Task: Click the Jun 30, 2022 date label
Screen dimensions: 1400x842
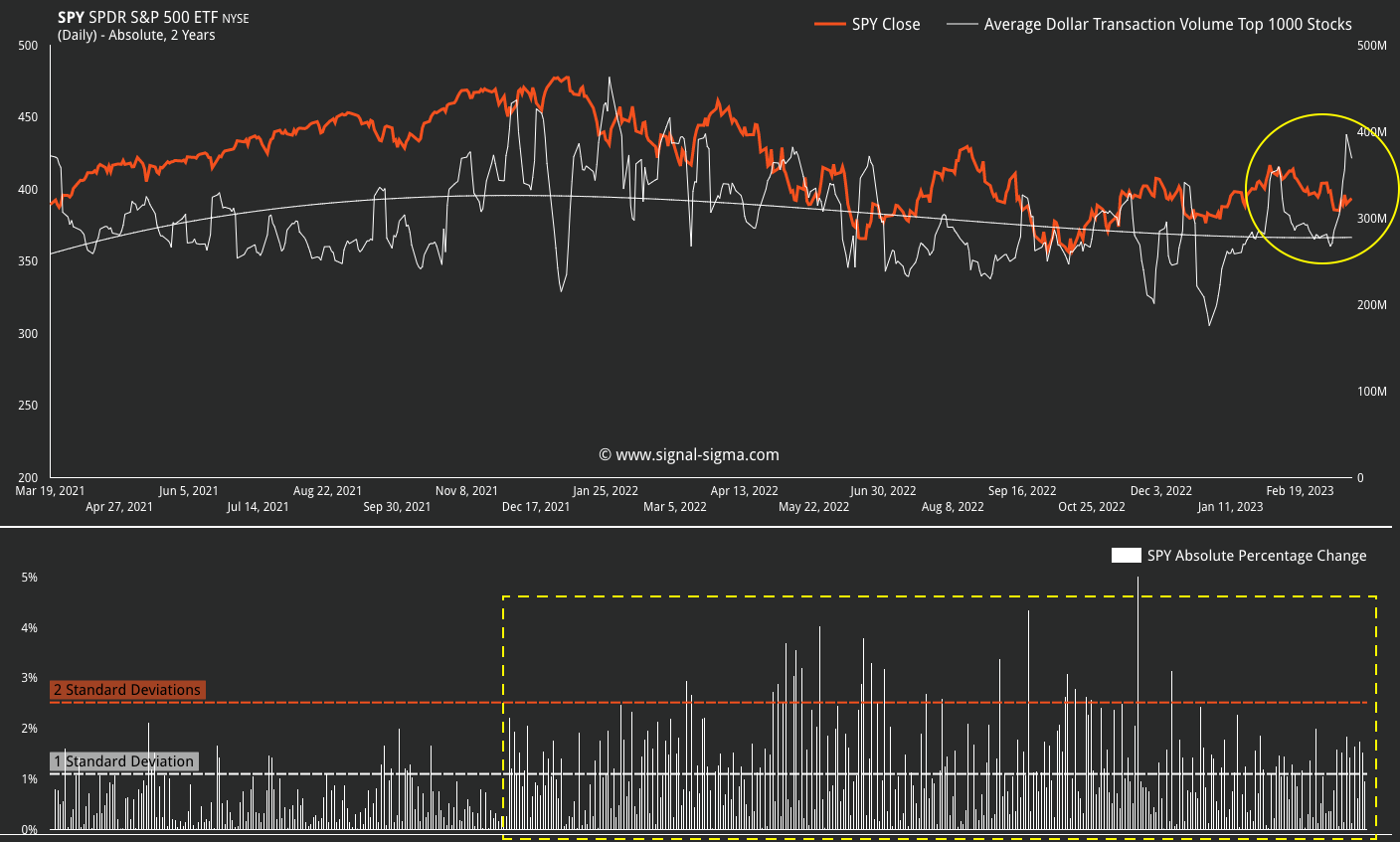Action: [x=883, y=491]
